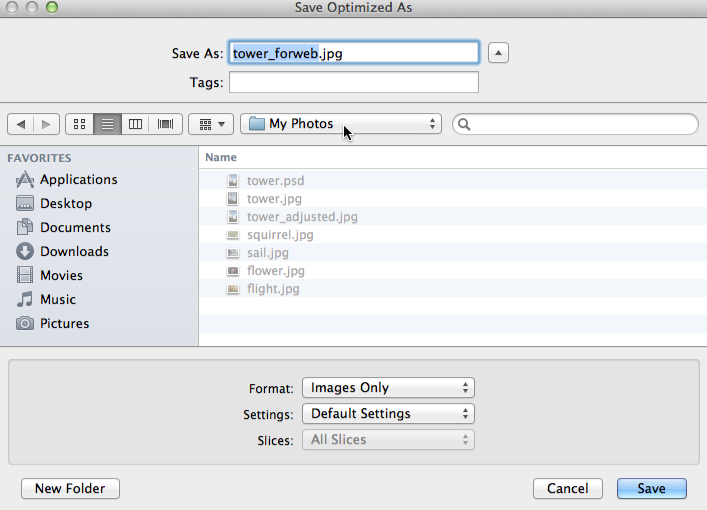The height and width of the screenshot is (510, 707).
Task: Open Documents in the sidebar
Action: [x=75, y=228]
